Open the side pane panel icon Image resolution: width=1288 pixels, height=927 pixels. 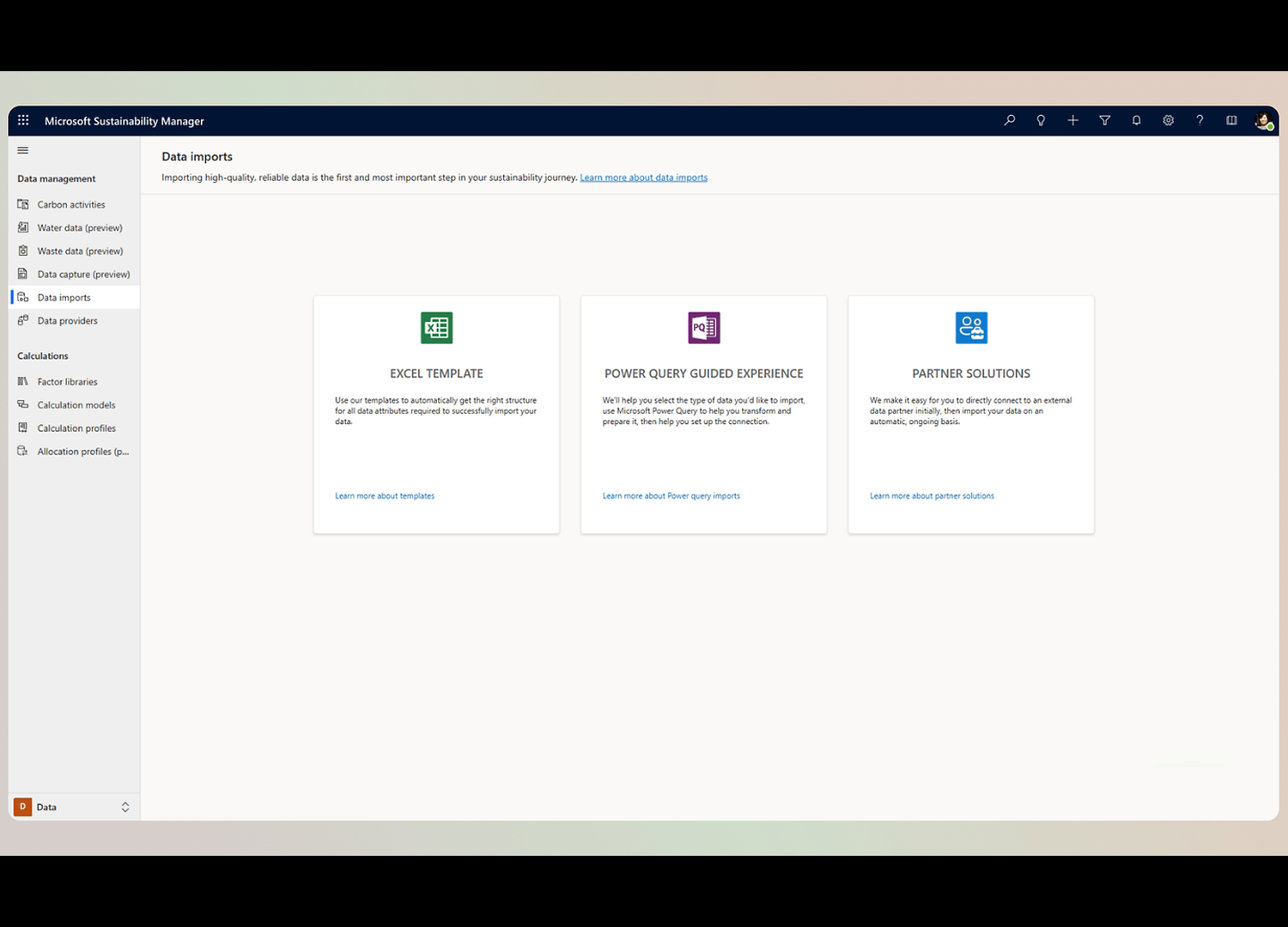click(1231, 120)
